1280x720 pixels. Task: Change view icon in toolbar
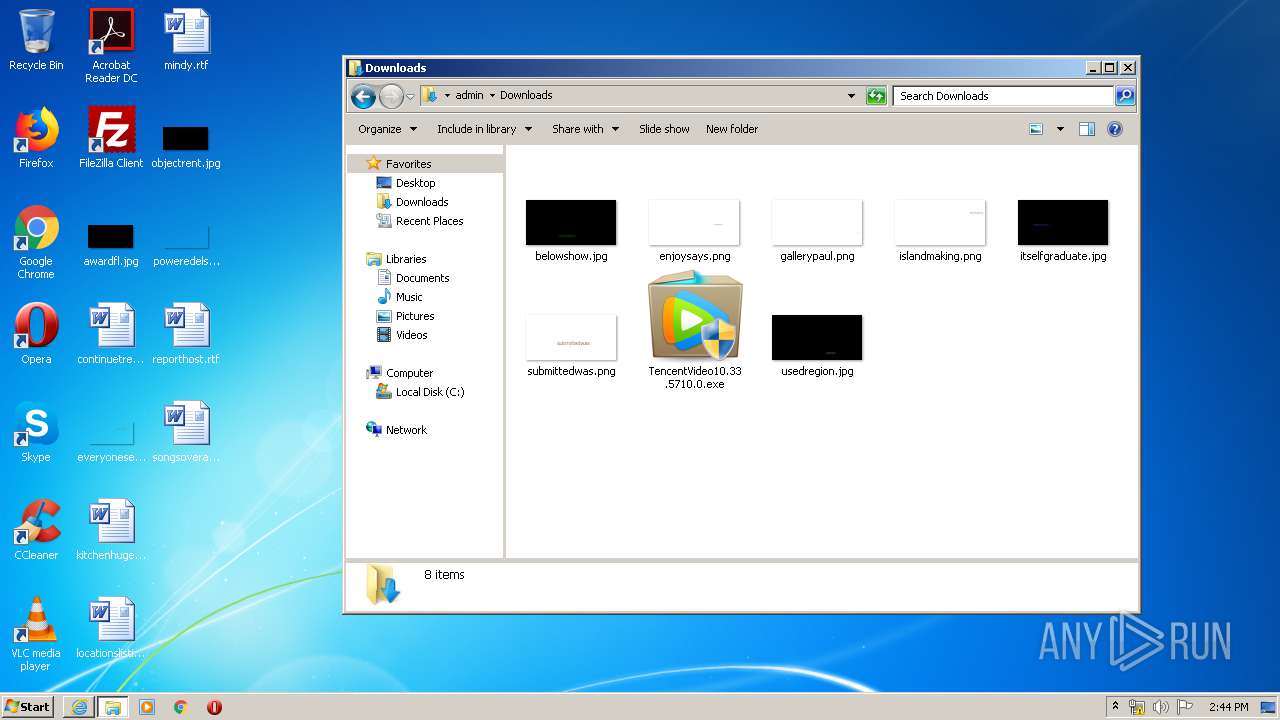1036,129
